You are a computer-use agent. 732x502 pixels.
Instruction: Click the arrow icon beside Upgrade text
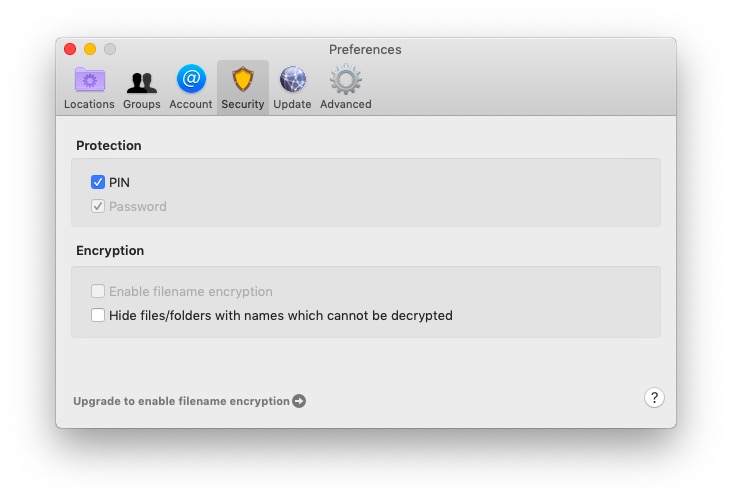pos(299,401)
